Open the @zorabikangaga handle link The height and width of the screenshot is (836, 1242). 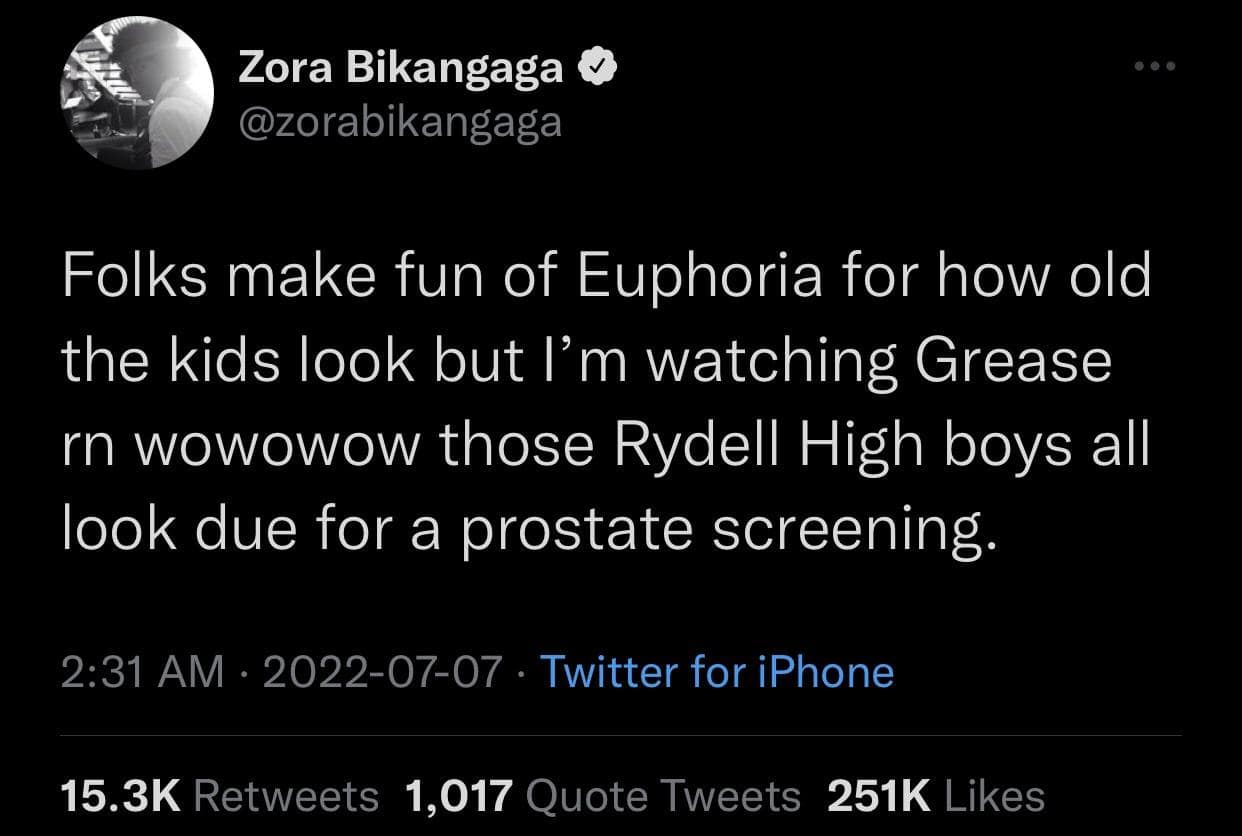tap(400, 121)
